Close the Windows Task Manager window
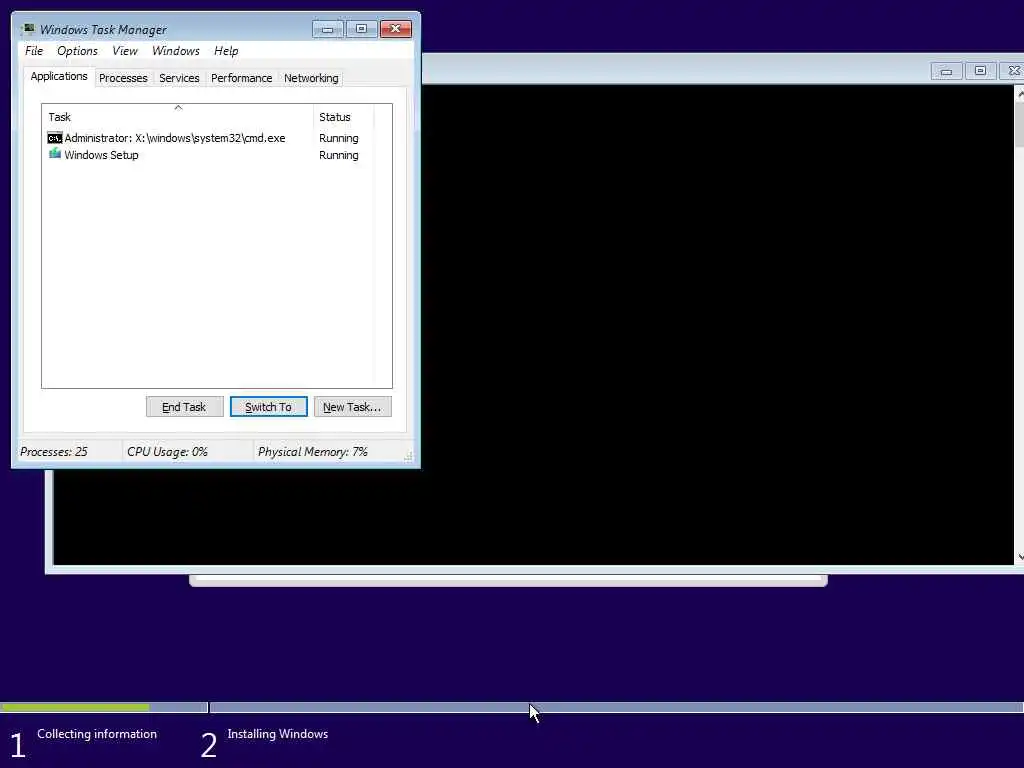The width and height of the screenshot is (1024, 768). 396,29
